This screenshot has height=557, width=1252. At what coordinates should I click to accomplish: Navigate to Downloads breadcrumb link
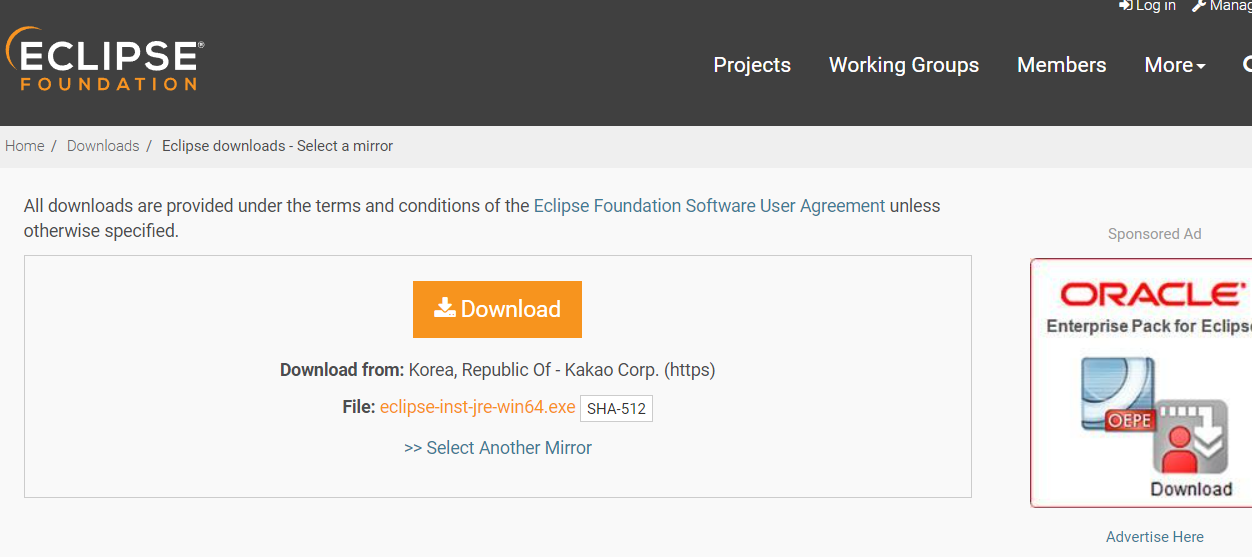coord(103,146)
